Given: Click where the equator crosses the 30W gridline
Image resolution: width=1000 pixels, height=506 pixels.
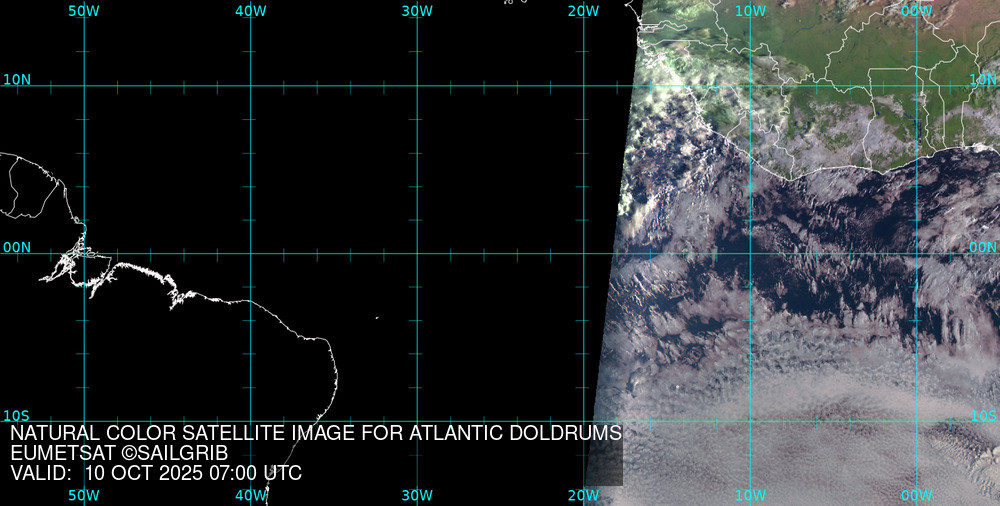Looking at the screenshot, I should tap(417, 253).
